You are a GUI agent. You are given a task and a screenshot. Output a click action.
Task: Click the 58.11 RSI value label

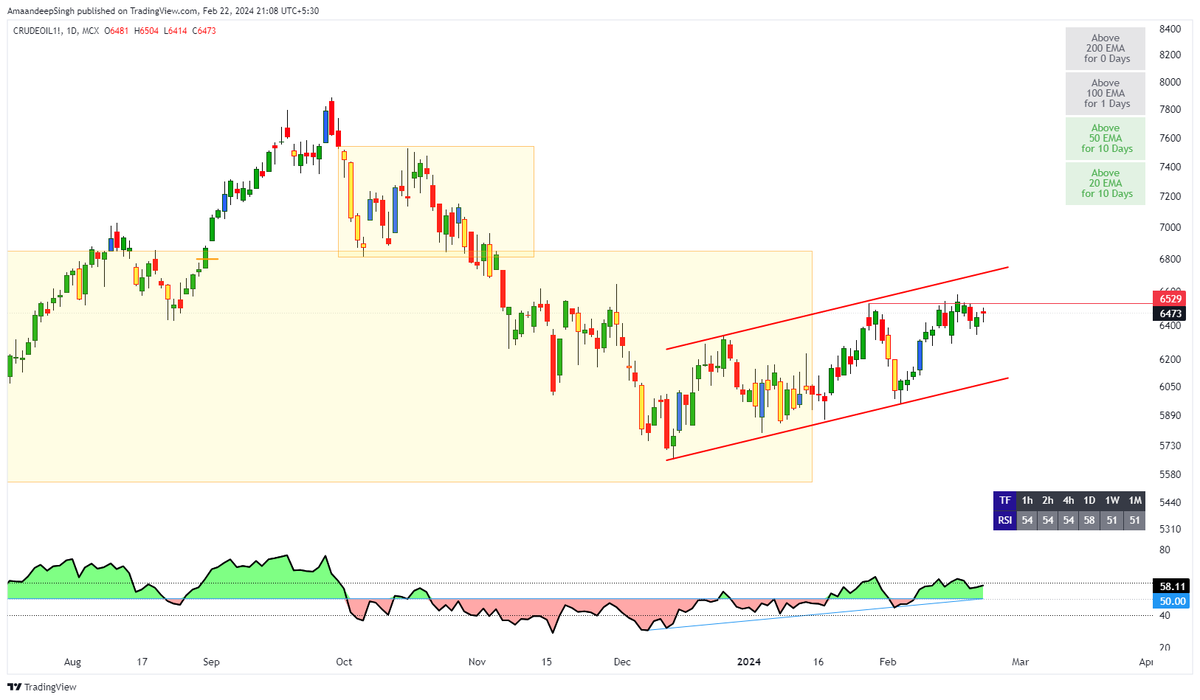point(1171,586)
